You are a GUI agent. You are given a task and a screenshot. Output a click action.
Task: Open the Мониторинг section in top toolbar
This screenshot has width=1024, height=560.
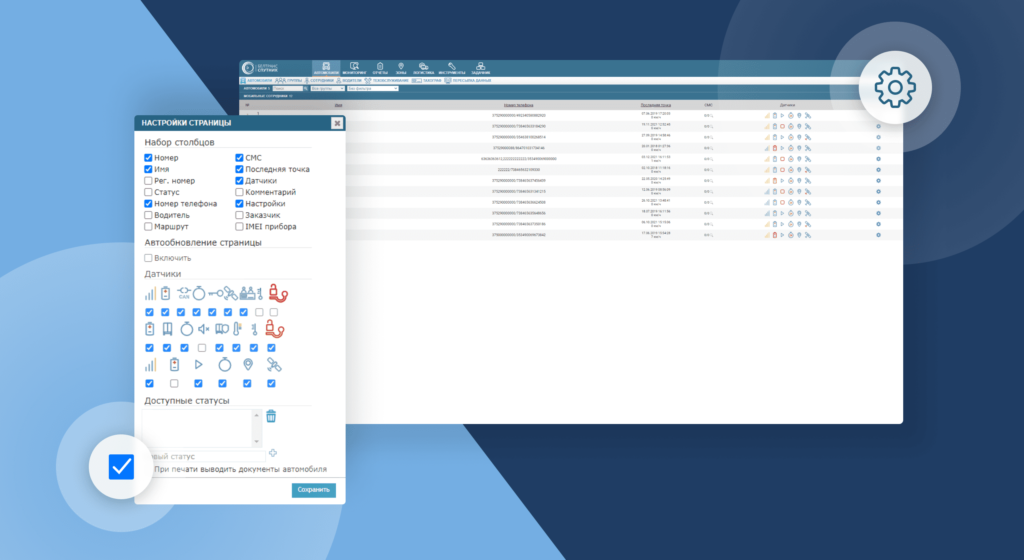tap(354, 68)
